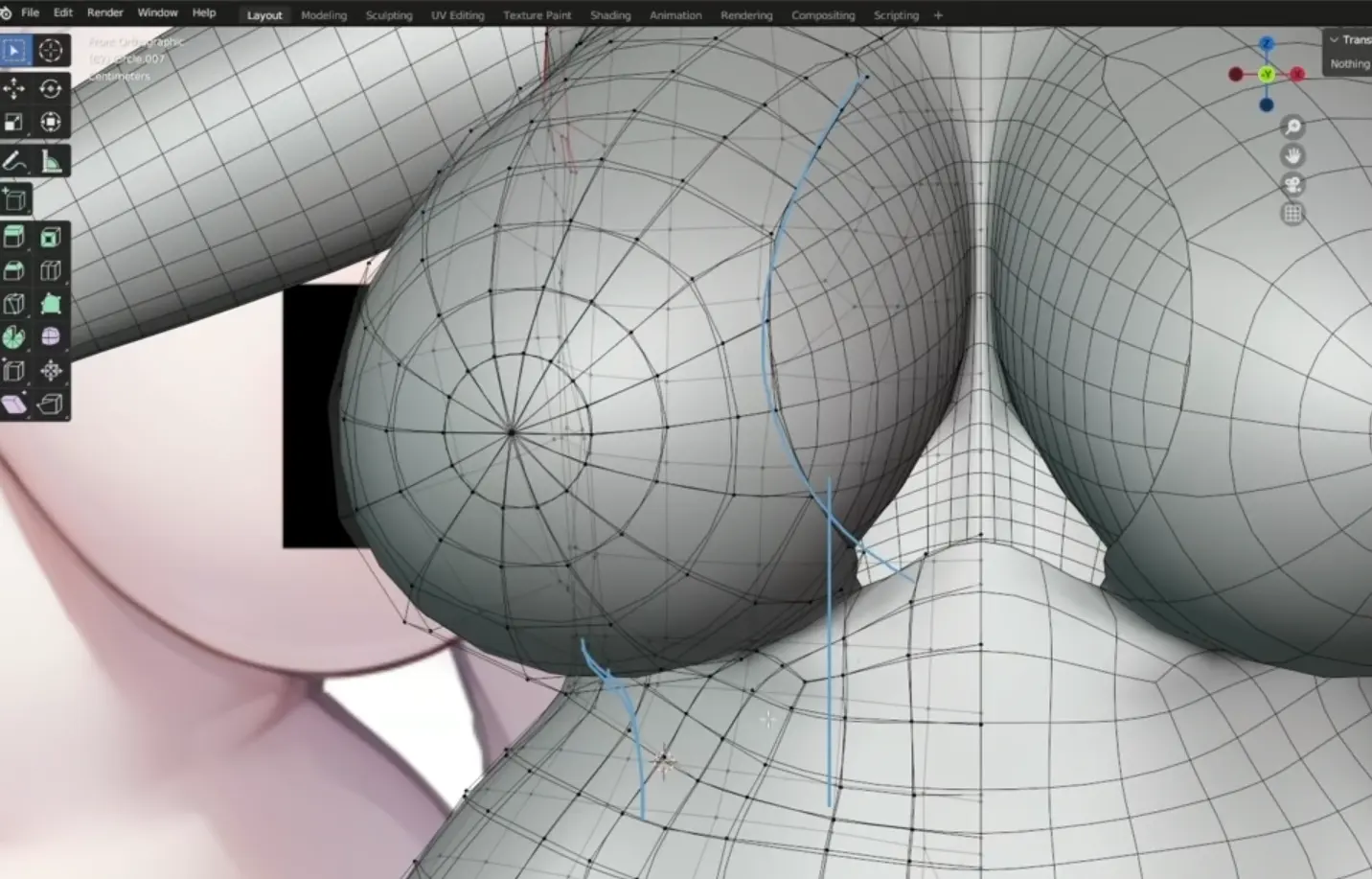The image size is (1372, 879).
Task: Select the Annotate pencil tool
Action: click(x=14, y=161)
